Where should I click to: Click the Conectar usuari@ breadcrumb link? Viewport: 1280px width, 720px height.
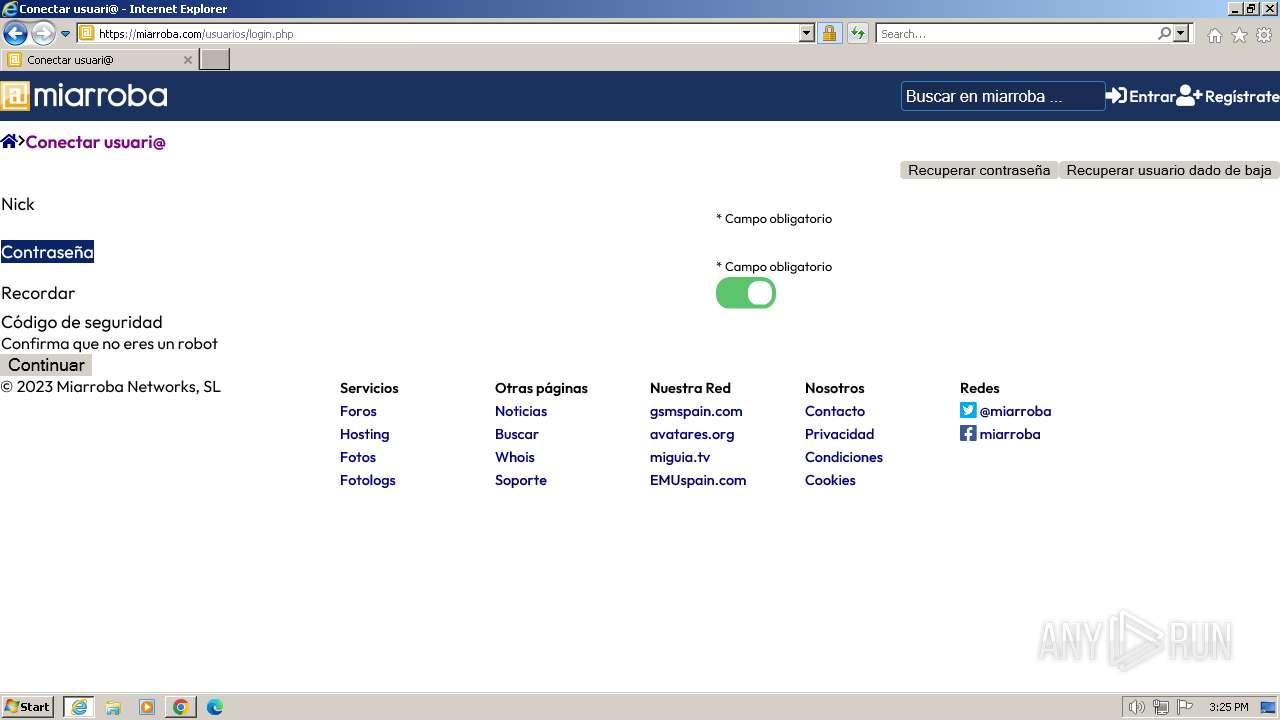tap(95, 142)
